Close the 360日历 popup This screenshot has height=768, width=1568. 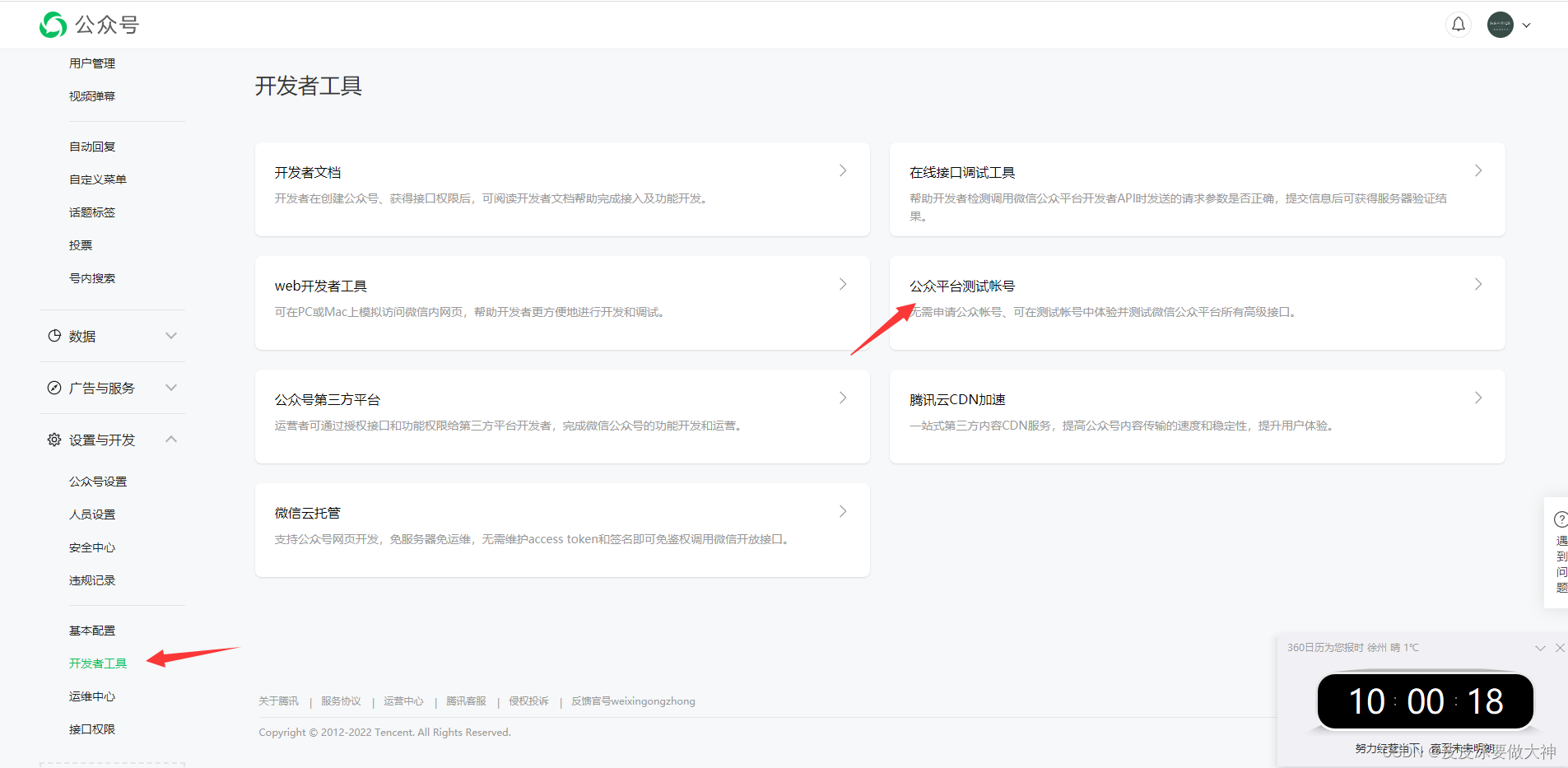pos(1560,648)
